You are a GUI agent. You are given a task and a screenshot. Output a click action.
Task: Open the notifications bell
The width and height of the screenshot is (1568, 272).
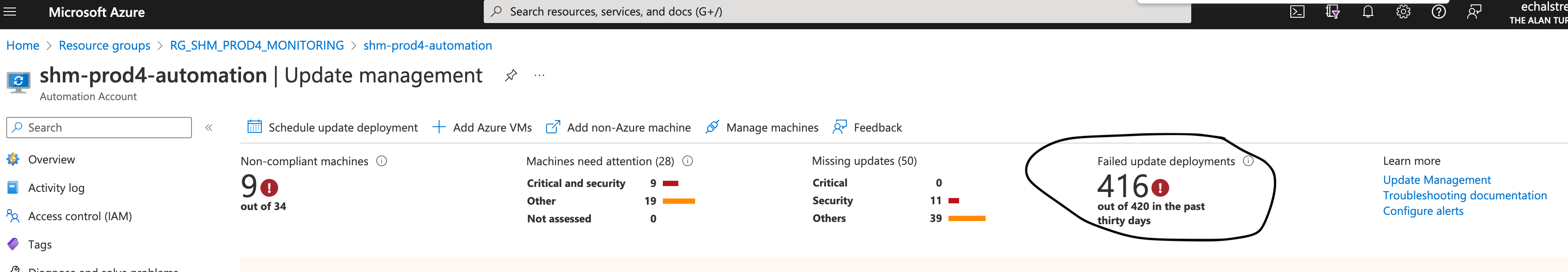(1369, 12)
